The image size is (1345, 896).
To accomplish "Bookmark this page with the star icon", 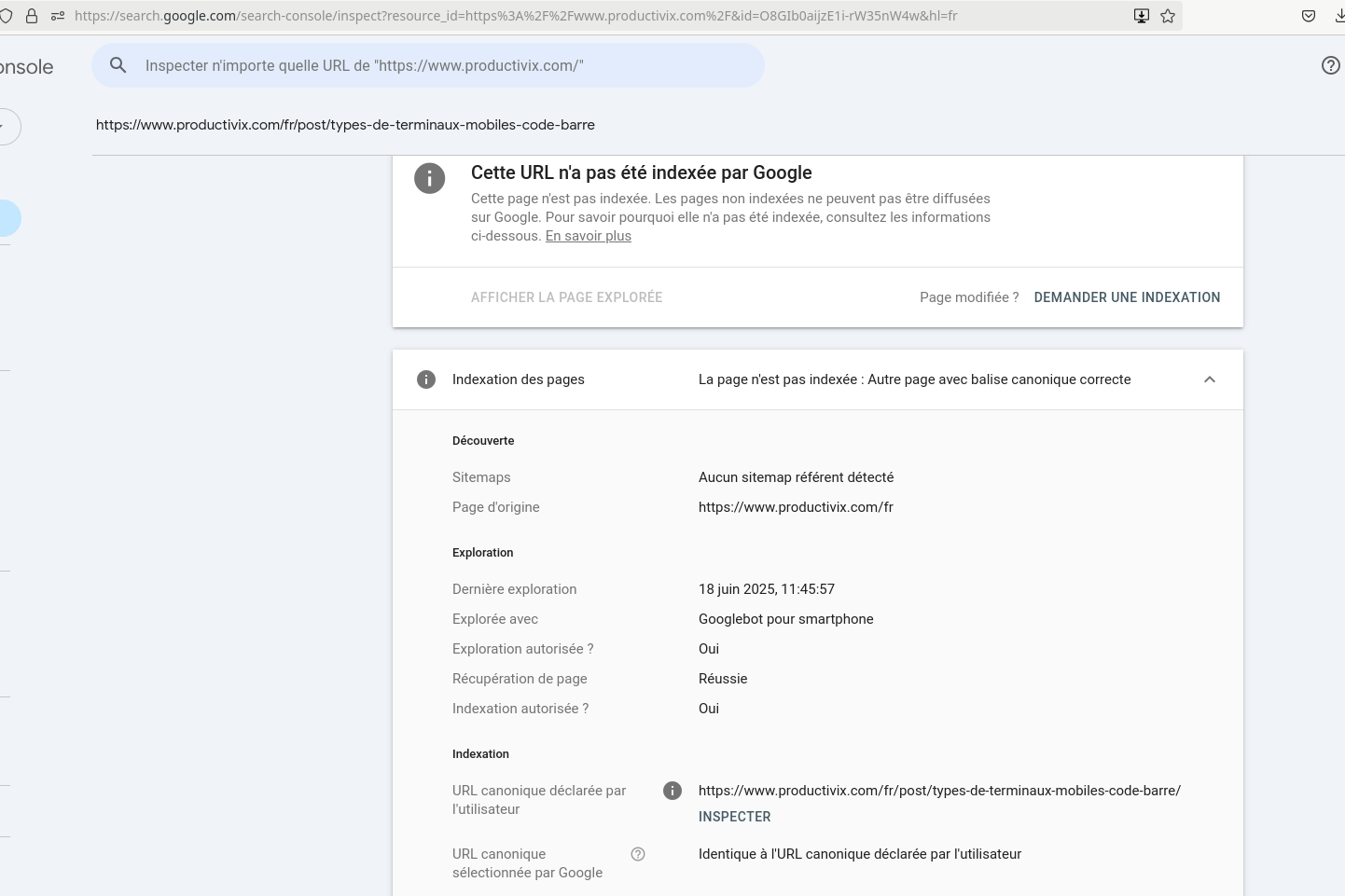I will click(x=1168, y=16).
